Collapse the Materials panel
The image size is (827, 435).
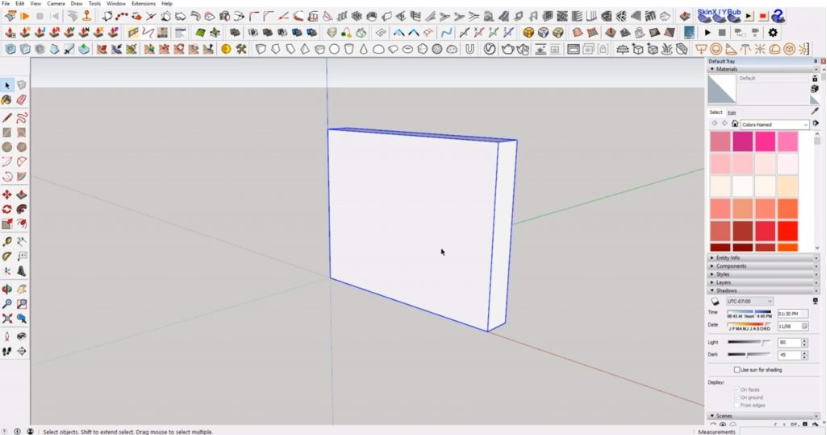pyautogui.click(x=762, y=69)
